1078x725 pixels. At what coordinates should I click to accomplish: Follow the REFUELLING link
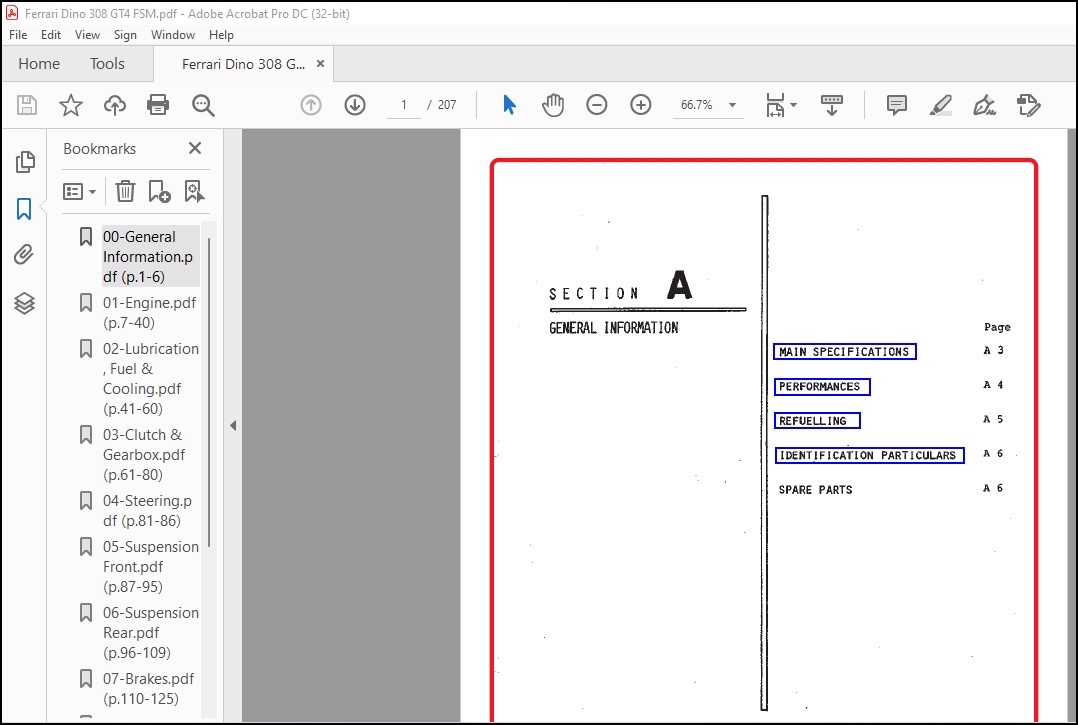tap(817, 421)
